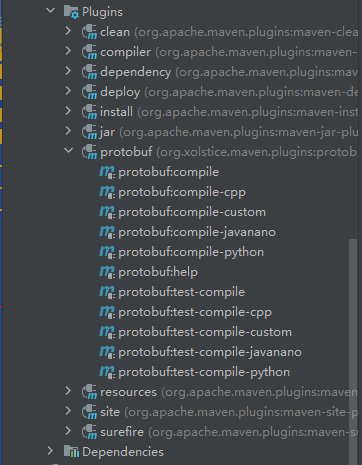Screen dimensions: 362x465
Task: Click the protobuf:test-compile-custom goal icon
Action: coord(107,332)
